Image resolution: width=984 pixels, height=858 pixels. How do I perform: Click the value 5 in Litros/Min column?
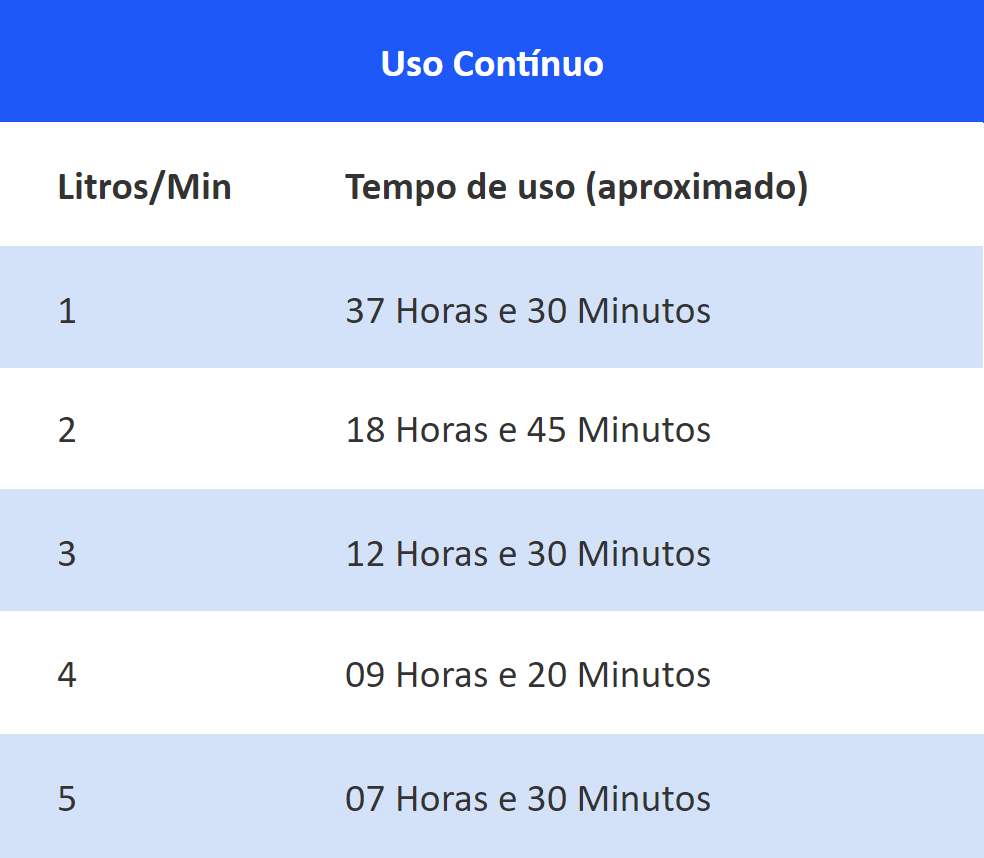point(67,799)
